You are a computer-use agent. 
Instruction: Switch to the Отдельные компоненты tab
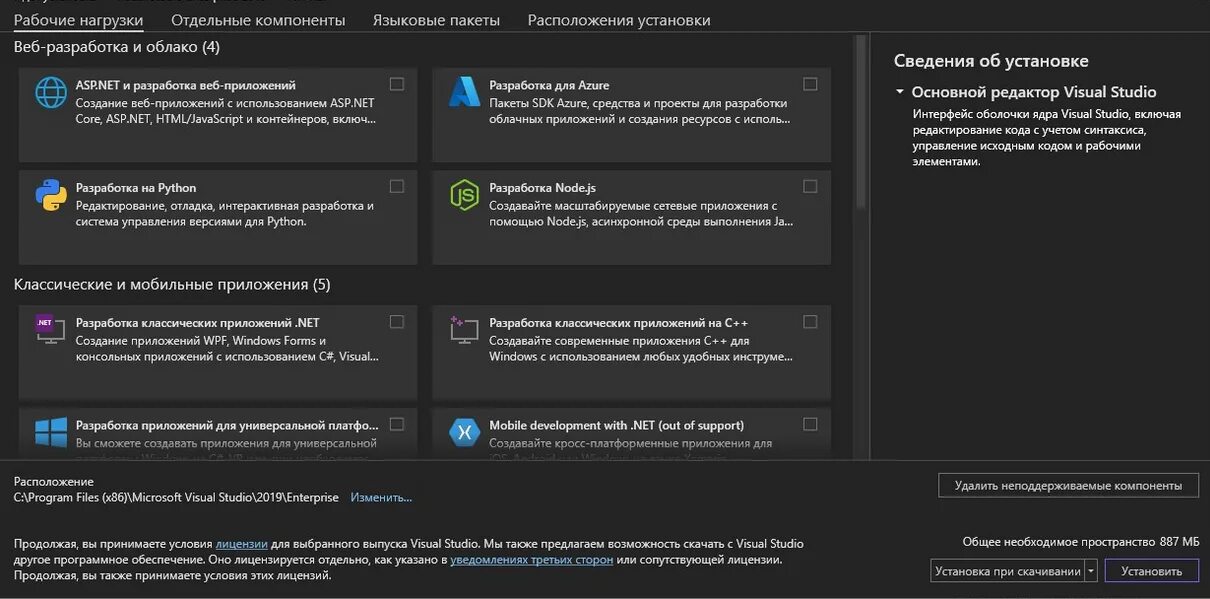click(x=258, y=20)
